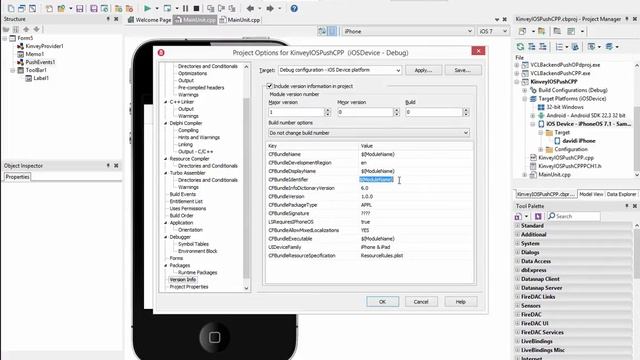Open the Data Explorer tab
The width and height of the screenshot is (640, 360).
coord(621,194)
